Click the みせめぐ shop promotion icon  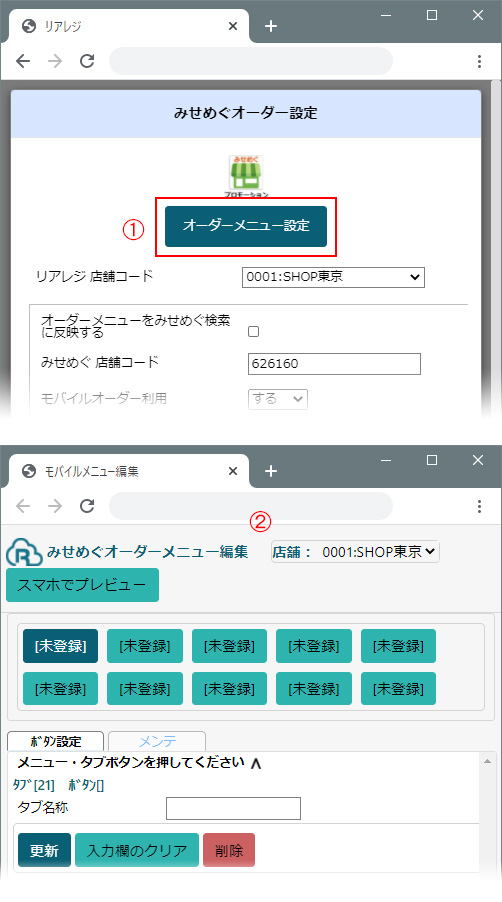246,175
